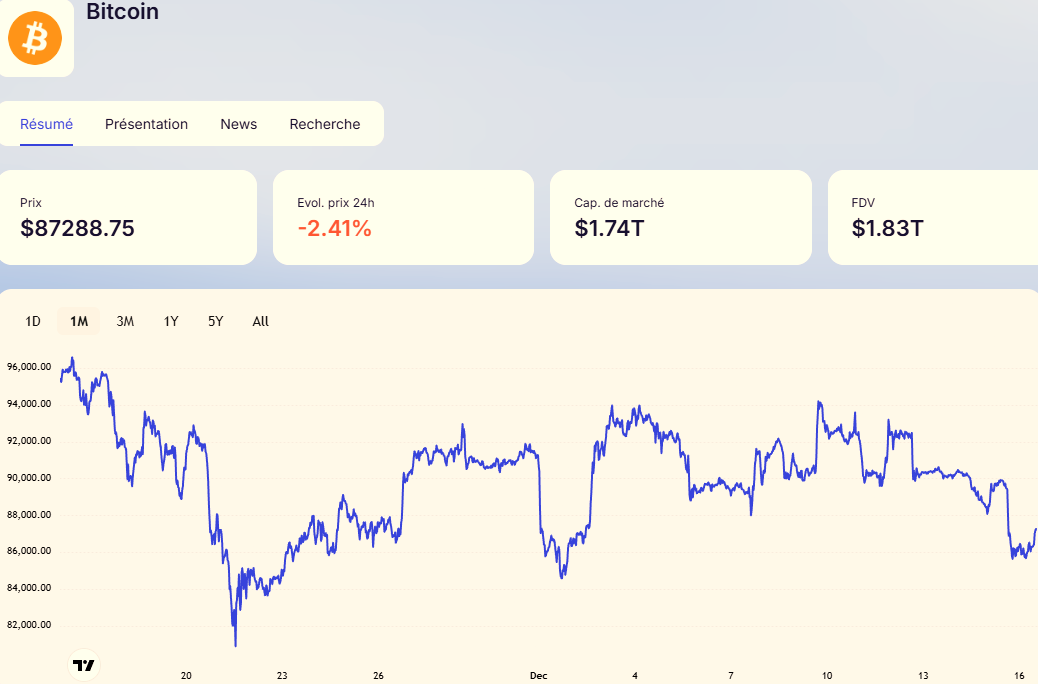Select the 1M chart timeframe
This screenshot has width=1038, height=684.
[x=79, y=321]
